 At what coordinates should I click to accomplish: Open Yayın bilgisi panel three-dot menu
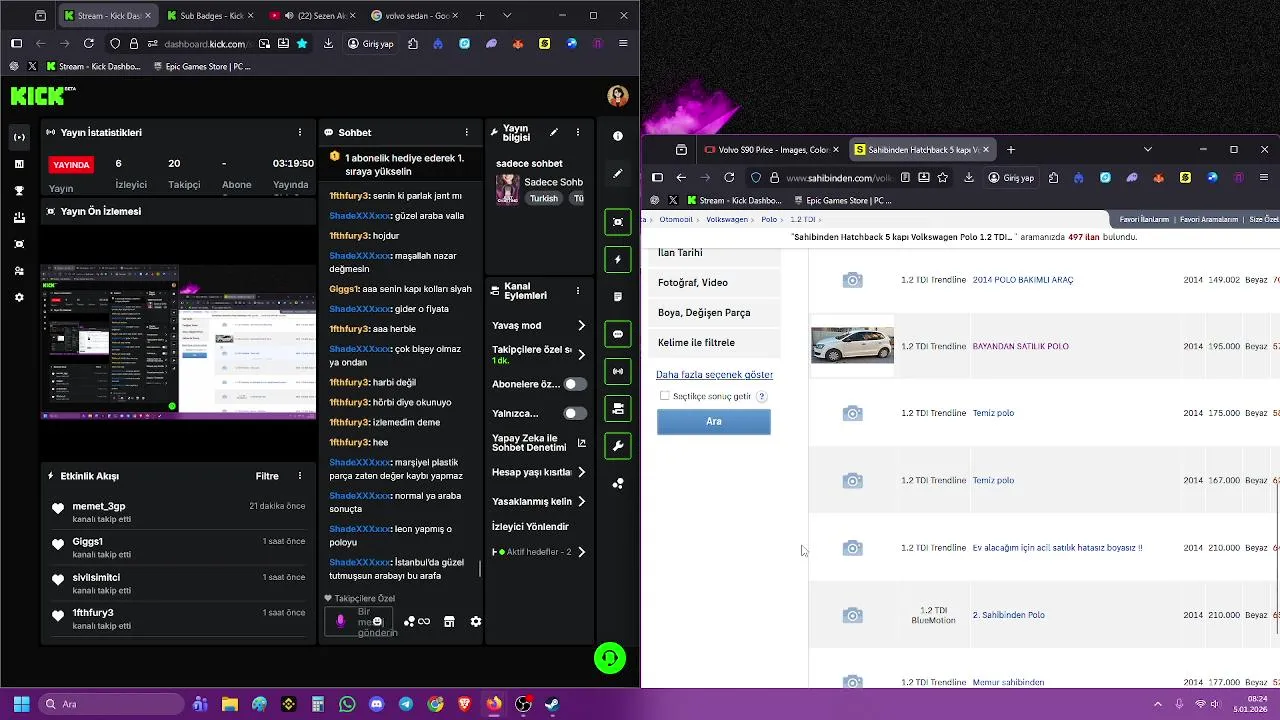pyautogui.click(x=577, y=132)
